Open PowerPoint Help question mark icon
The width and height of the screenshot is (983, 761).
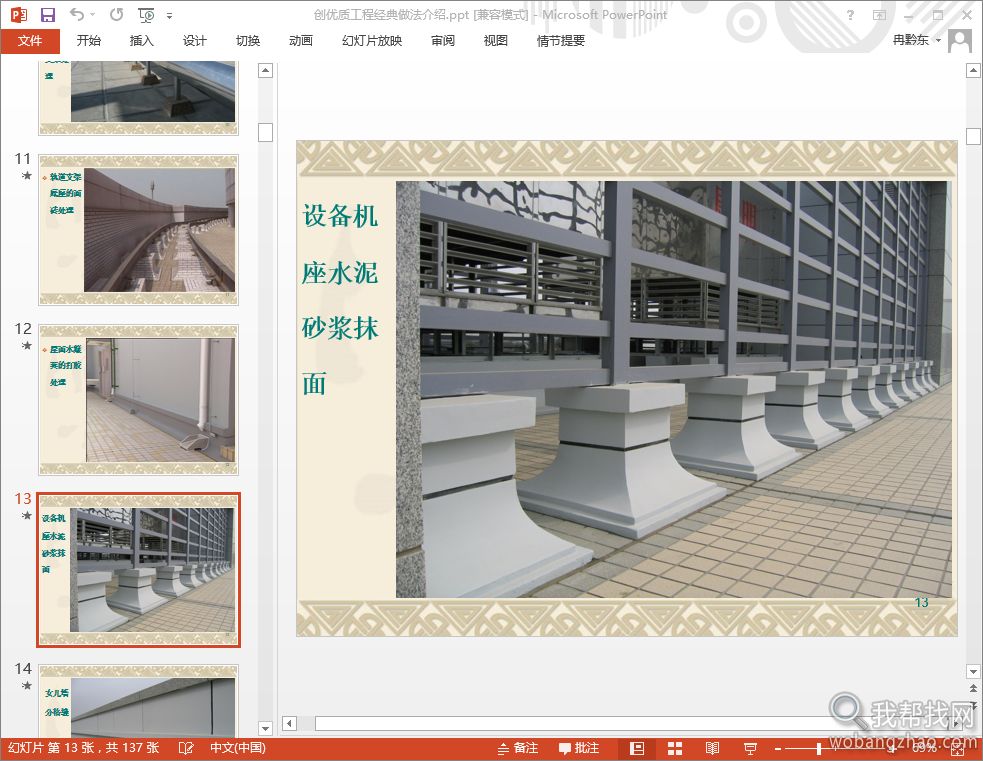850,15
